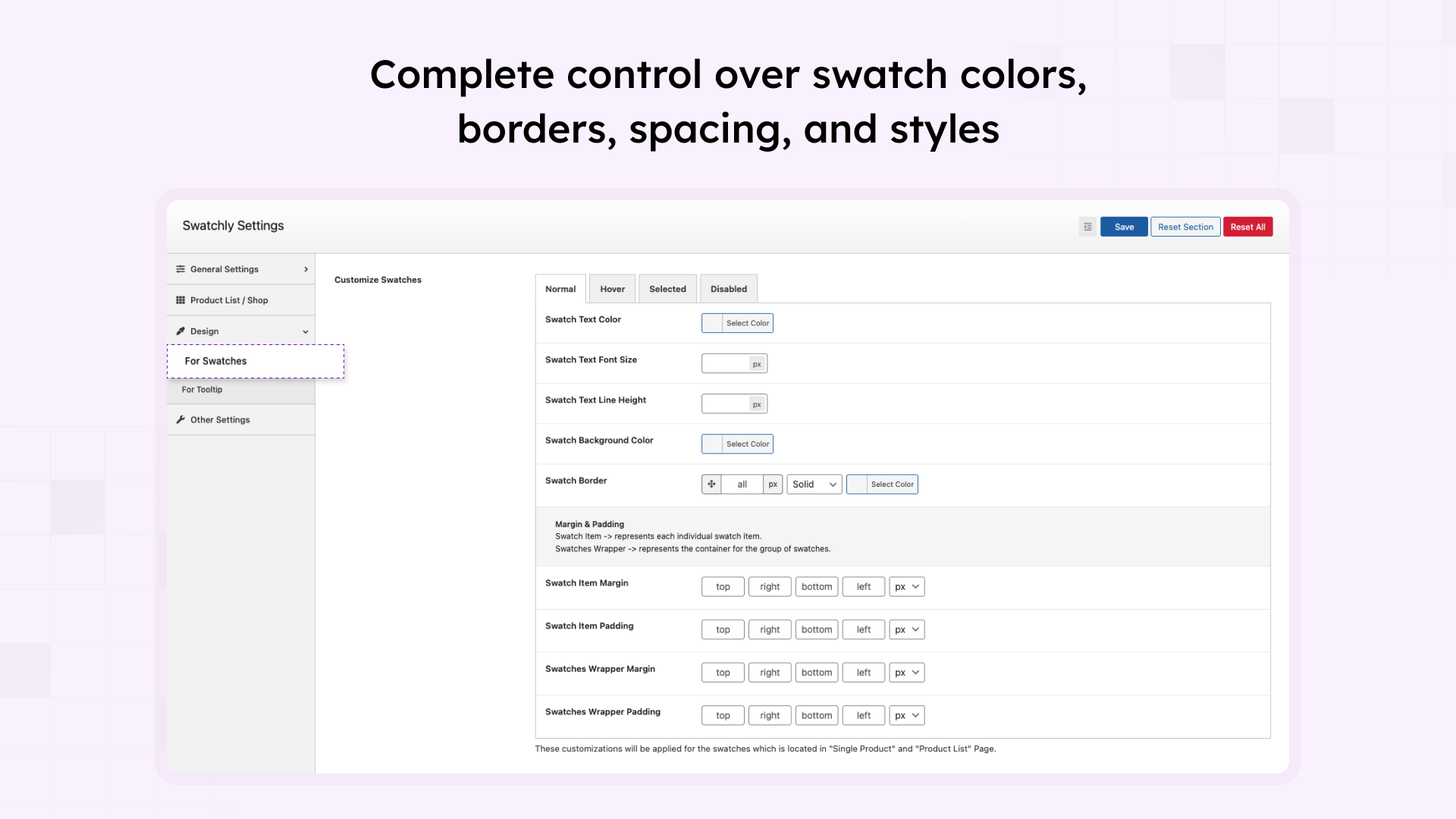
Task: Click the Save button
Action: 1124,226
